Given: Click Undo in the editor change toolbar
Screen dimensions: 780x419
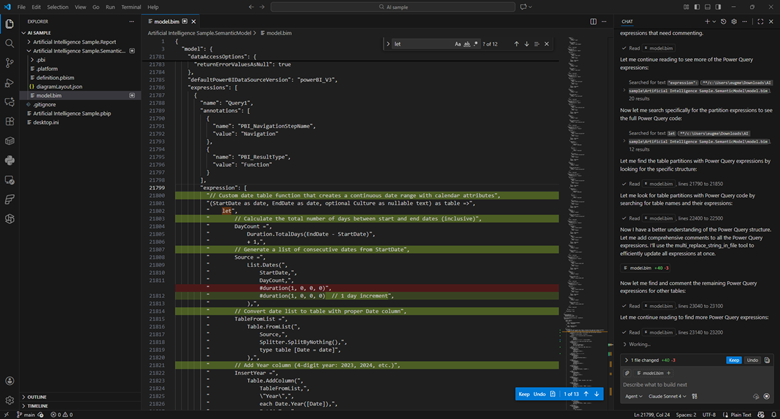Looking at the screenshot, I should click(539, 394).
